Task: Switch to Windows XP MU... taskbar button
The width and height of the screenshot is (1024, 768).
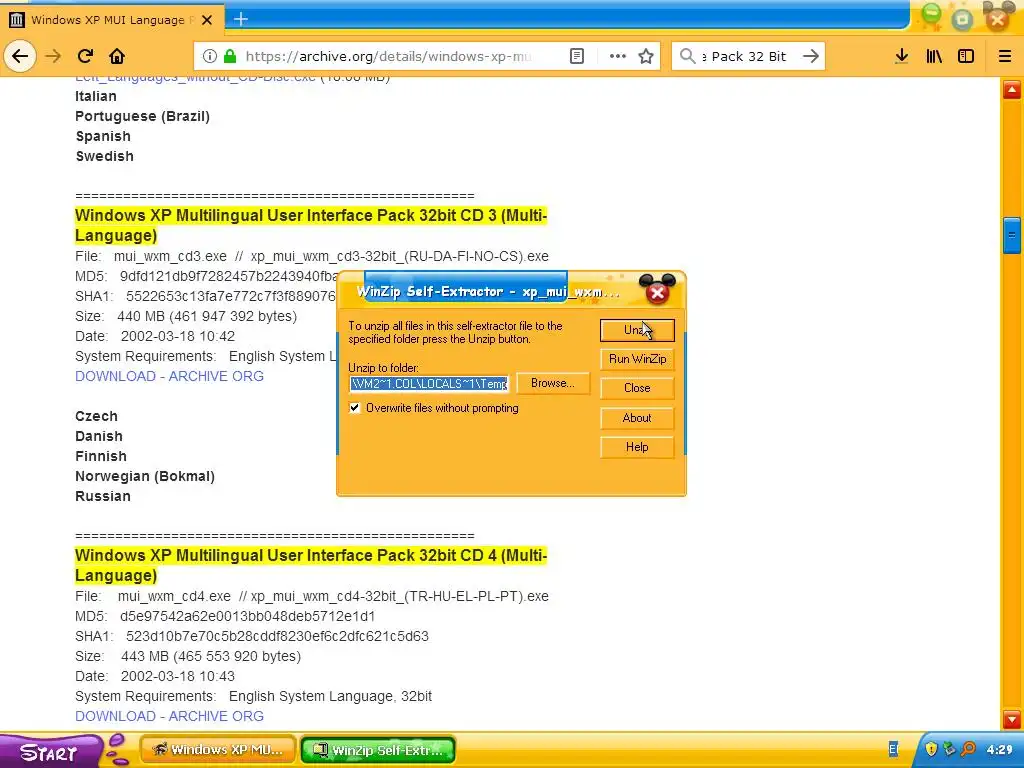Action: [x=218, y=750]
